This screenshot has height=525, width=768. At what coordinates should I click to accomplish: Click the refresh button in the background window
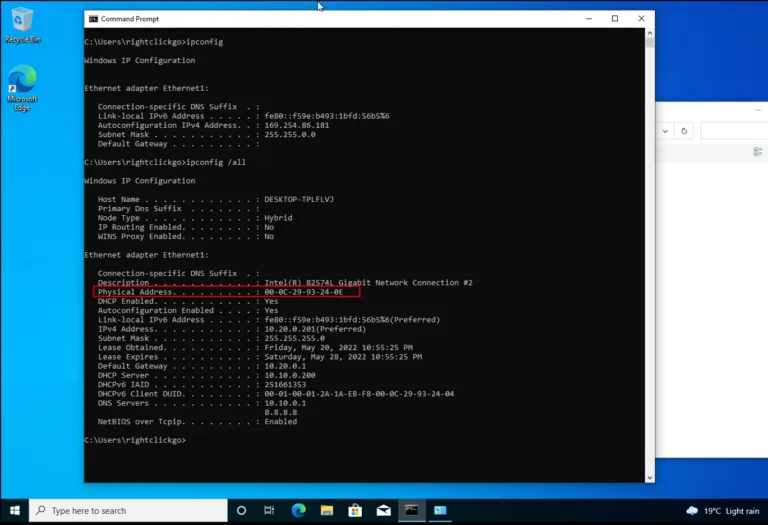coord(684,131)
